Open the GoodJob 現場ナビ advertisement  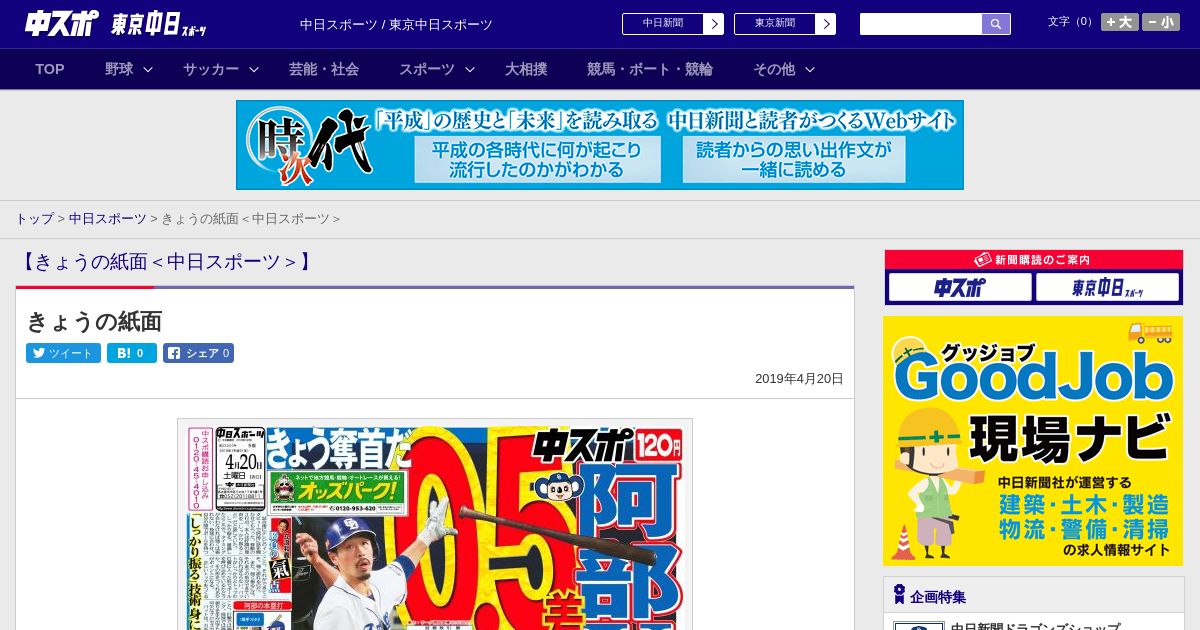click(1033, 441)
